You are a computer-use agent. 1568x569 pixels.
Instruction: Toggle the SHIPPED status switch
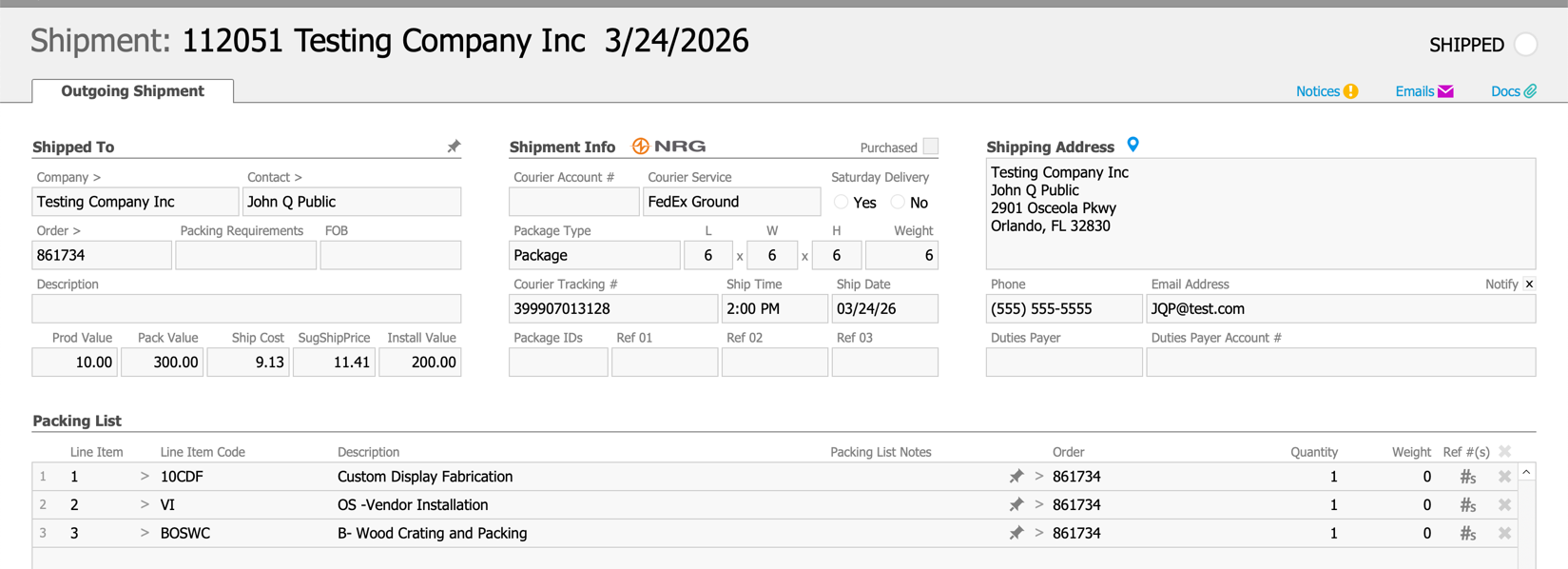click(1525, 45)
